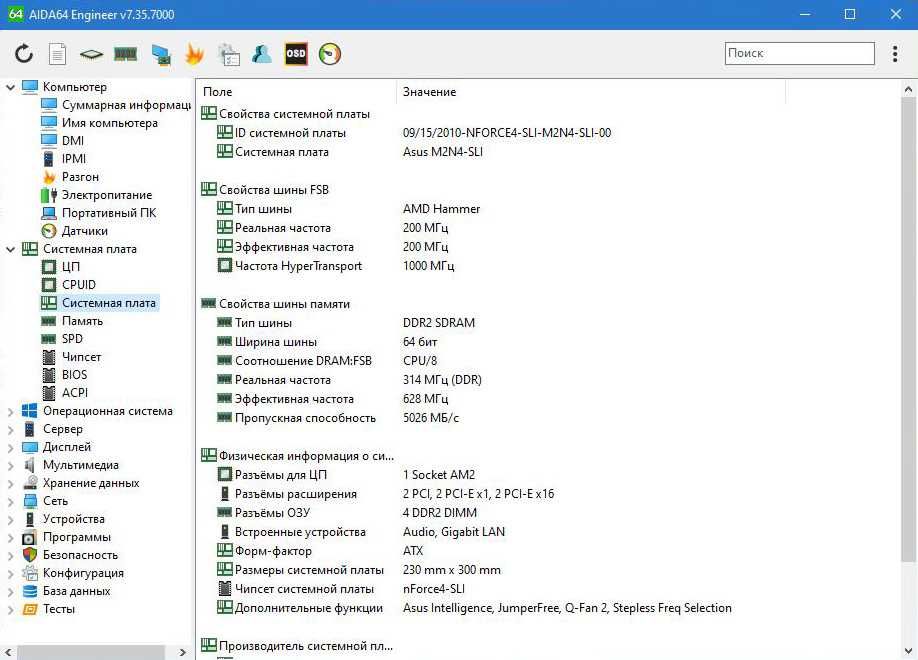Select the Конфигурация tree item

tap(83, 573)
